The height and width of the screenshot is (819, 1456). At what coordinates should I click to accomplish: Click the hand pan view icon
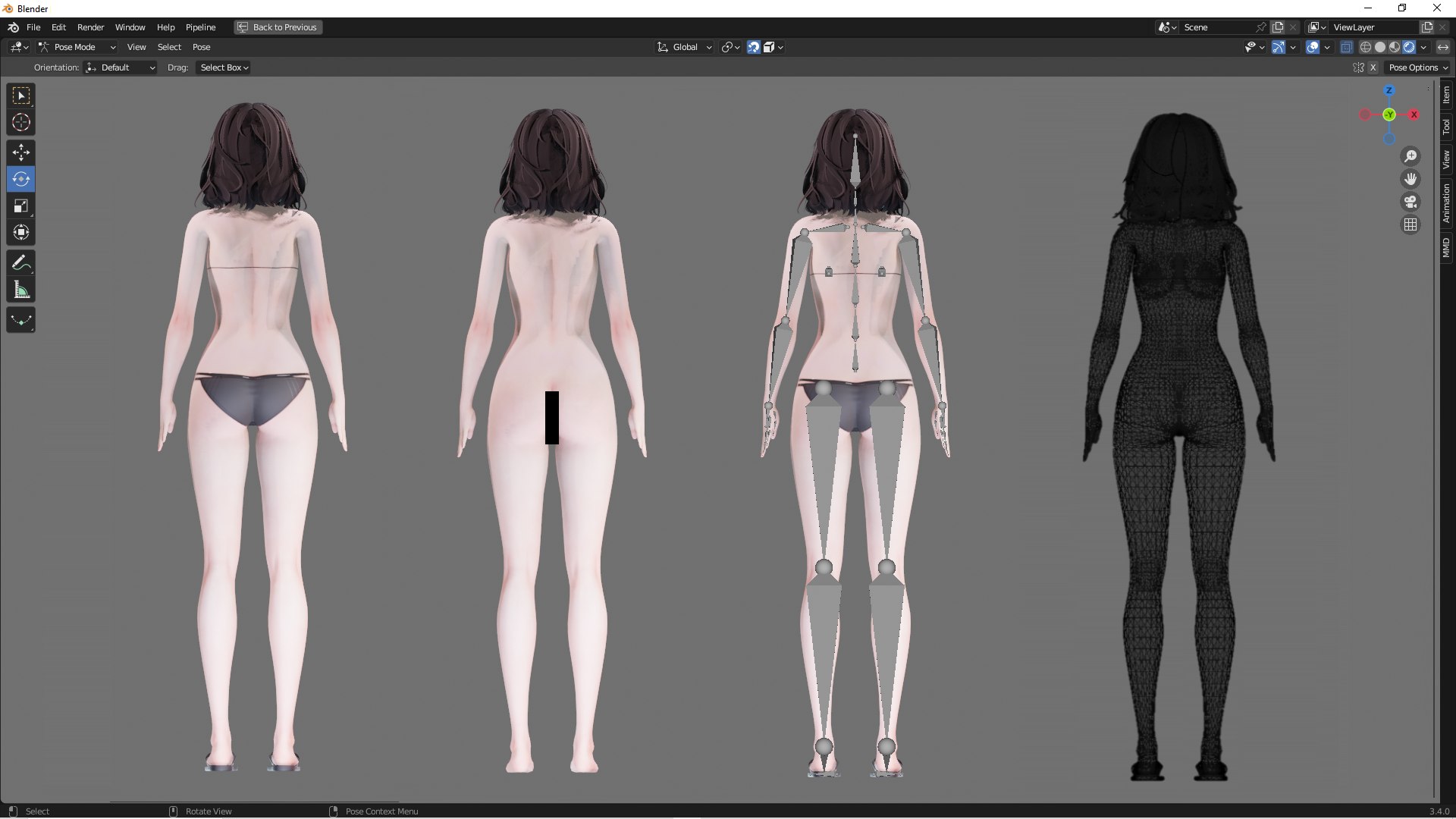point(1410,179)
